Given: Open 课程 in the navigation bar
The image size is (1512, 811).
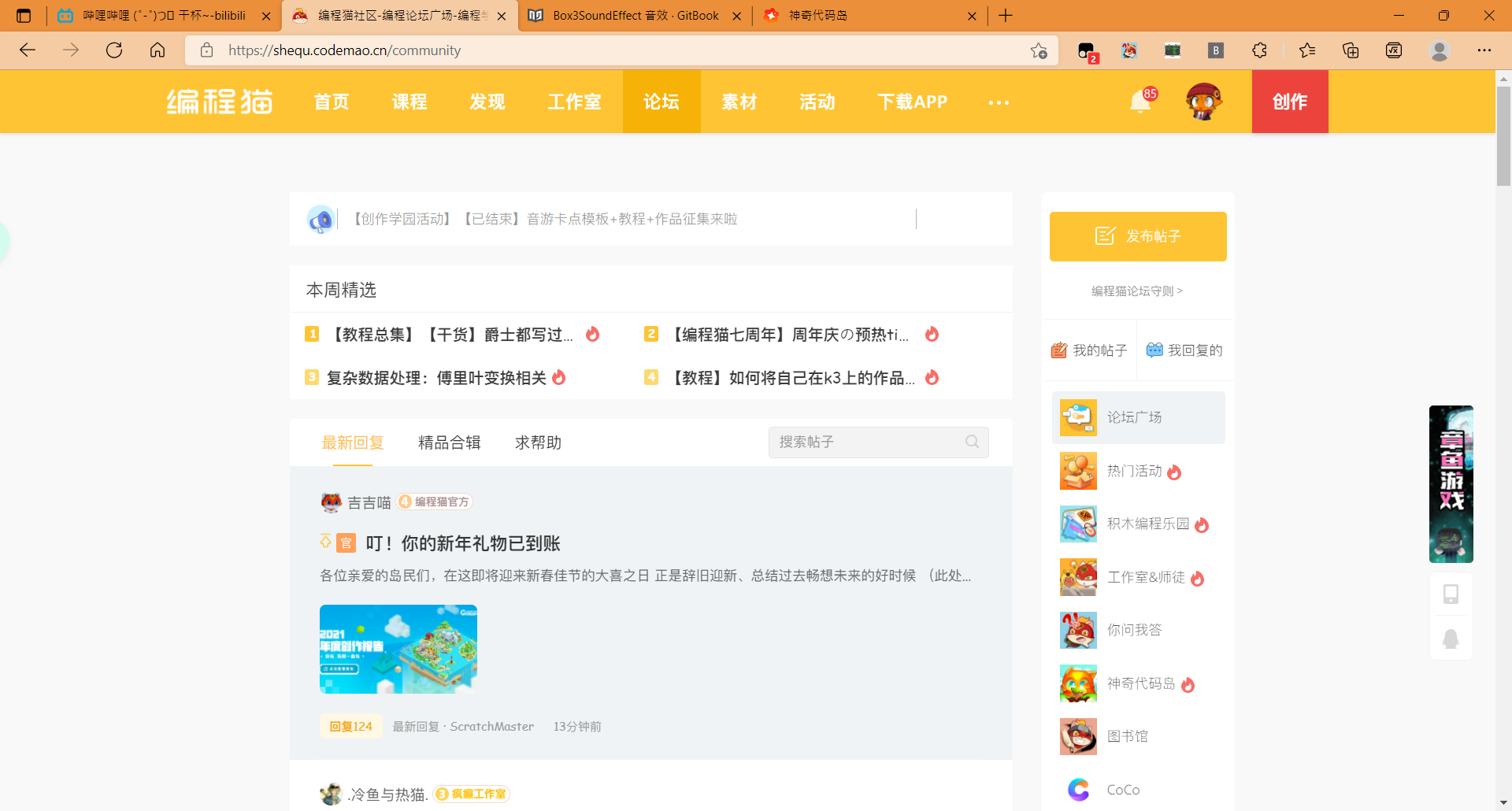Looking at the screenshot, I should (409, 102).
